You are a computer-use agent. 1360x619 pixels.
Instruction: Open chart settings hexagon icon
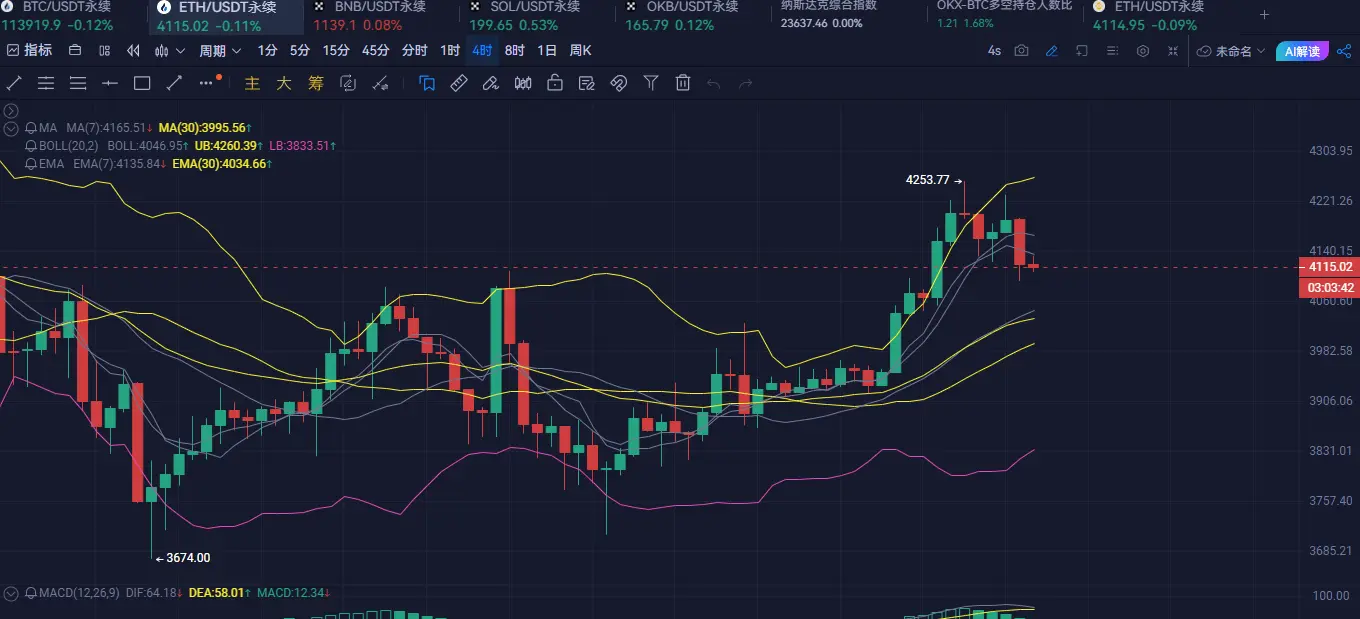[x=1143, y=50]
